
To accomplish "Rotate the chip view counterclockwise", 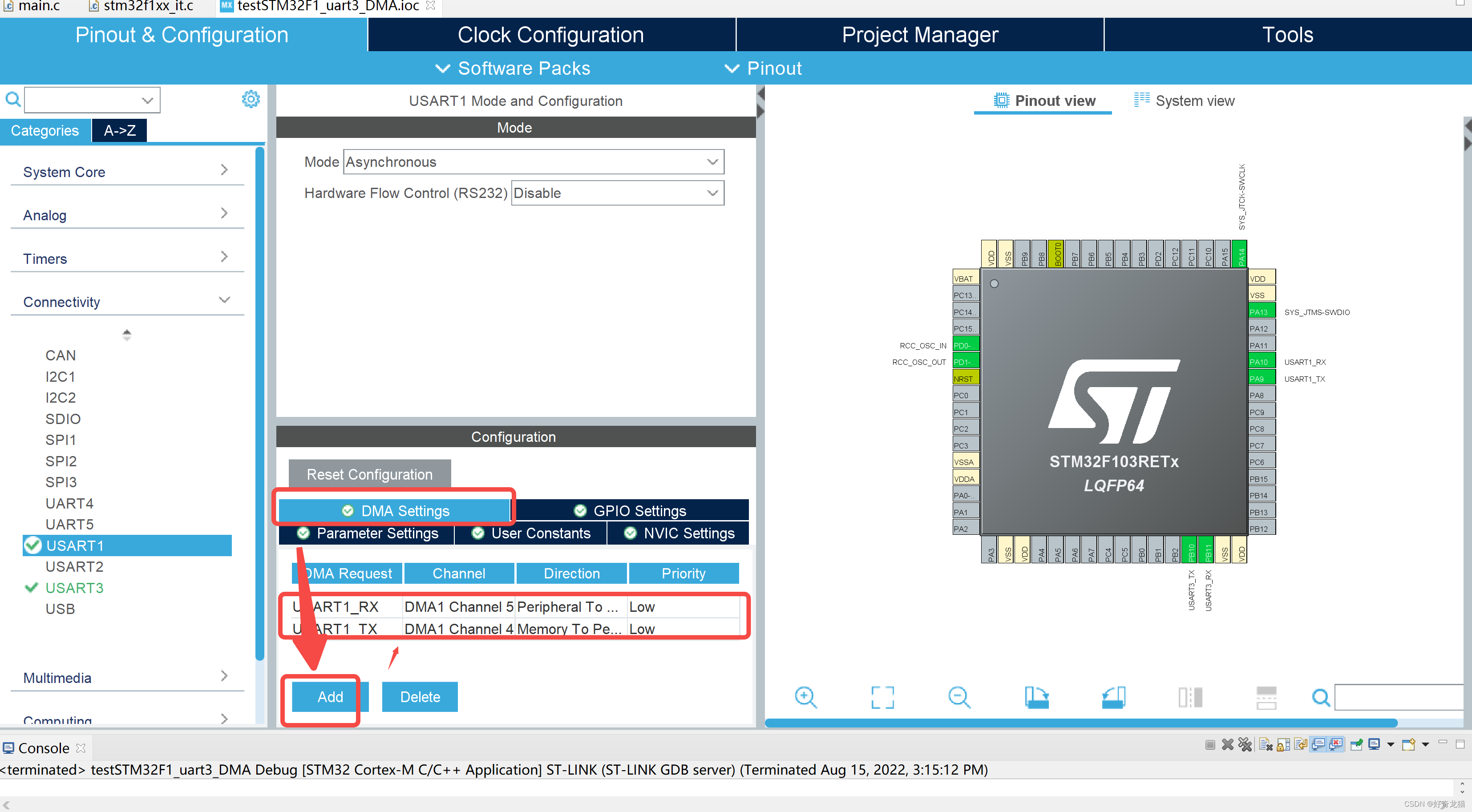I will pyautogui.click(x=1113, y=697).
